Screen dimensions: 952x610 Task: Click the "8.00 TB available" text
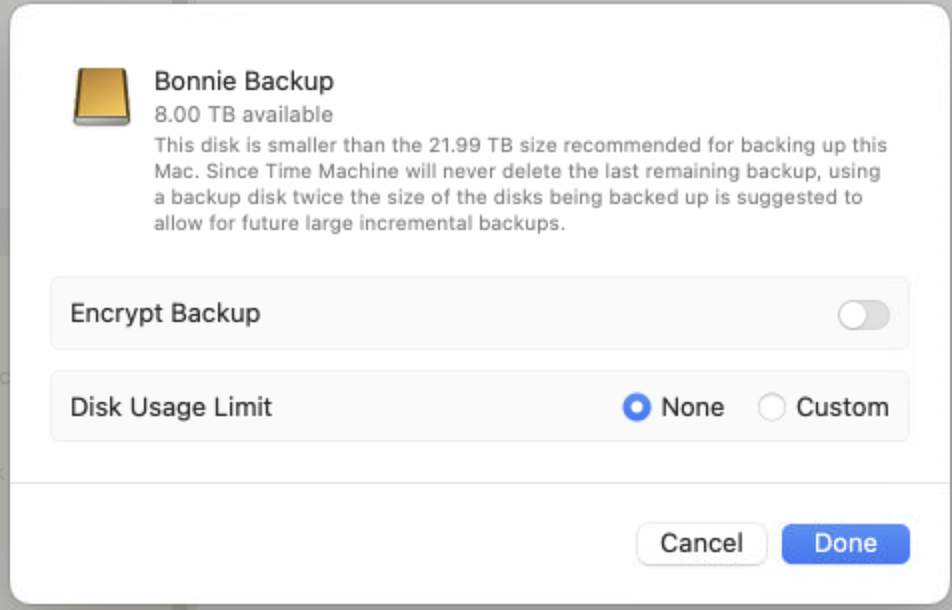tap(243, 114)
